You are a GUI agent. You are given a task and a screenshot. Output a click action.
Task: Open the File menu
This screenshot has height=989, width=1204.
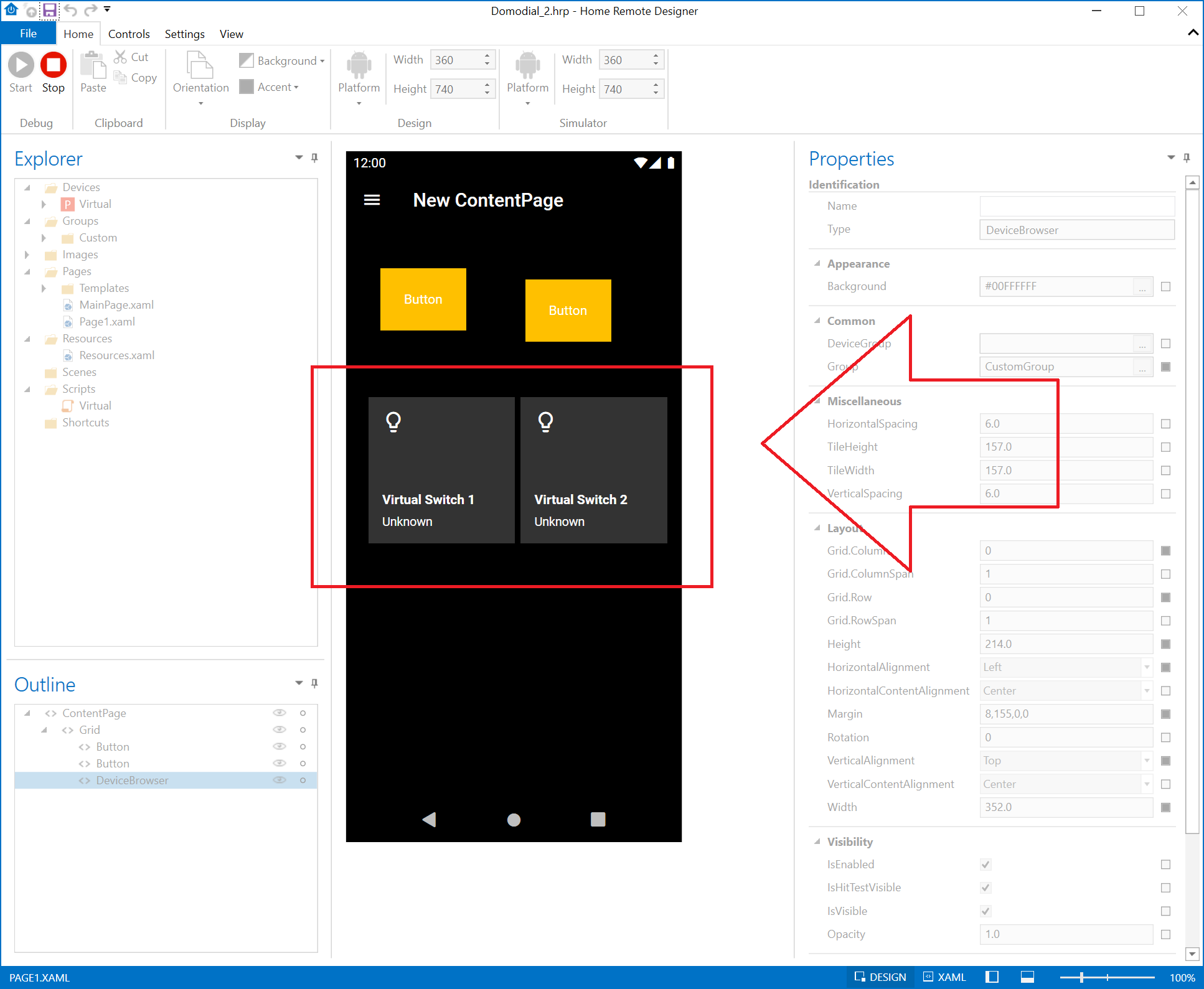tap(28, 34)
